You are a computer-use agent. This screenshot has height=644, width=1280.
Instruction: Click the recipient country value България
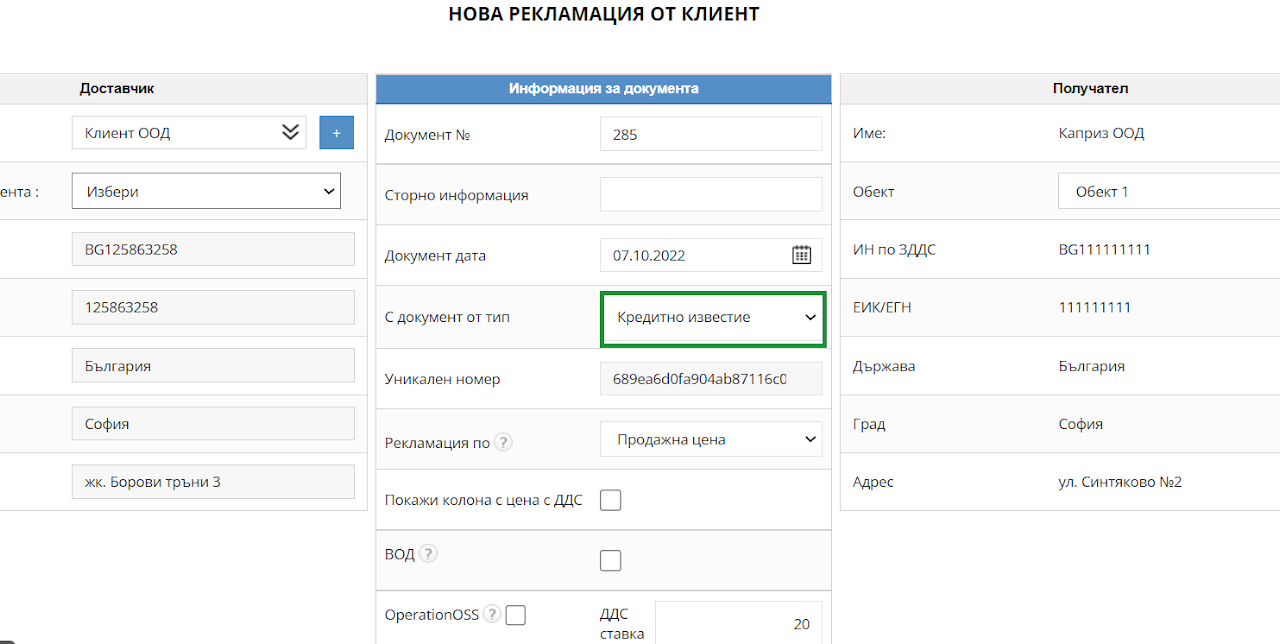[1091, 366]
